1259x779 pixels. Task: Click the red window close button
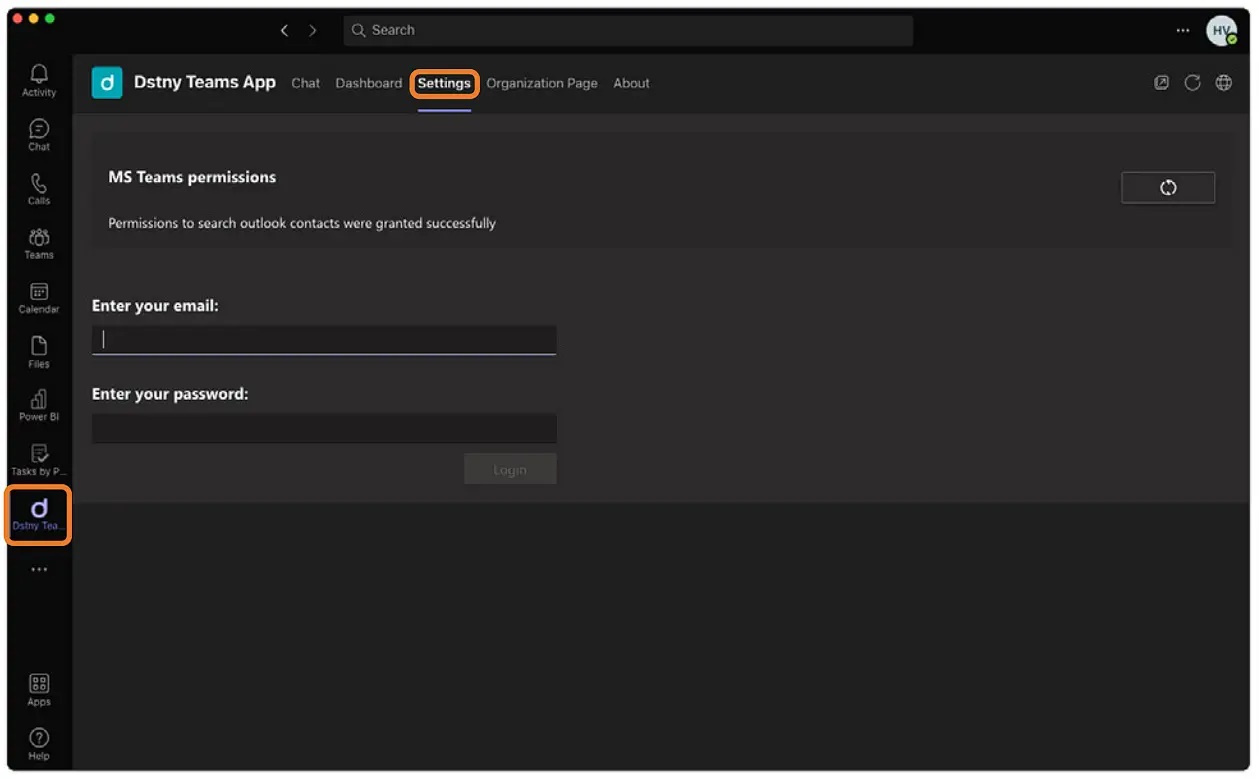pos(17,19)
